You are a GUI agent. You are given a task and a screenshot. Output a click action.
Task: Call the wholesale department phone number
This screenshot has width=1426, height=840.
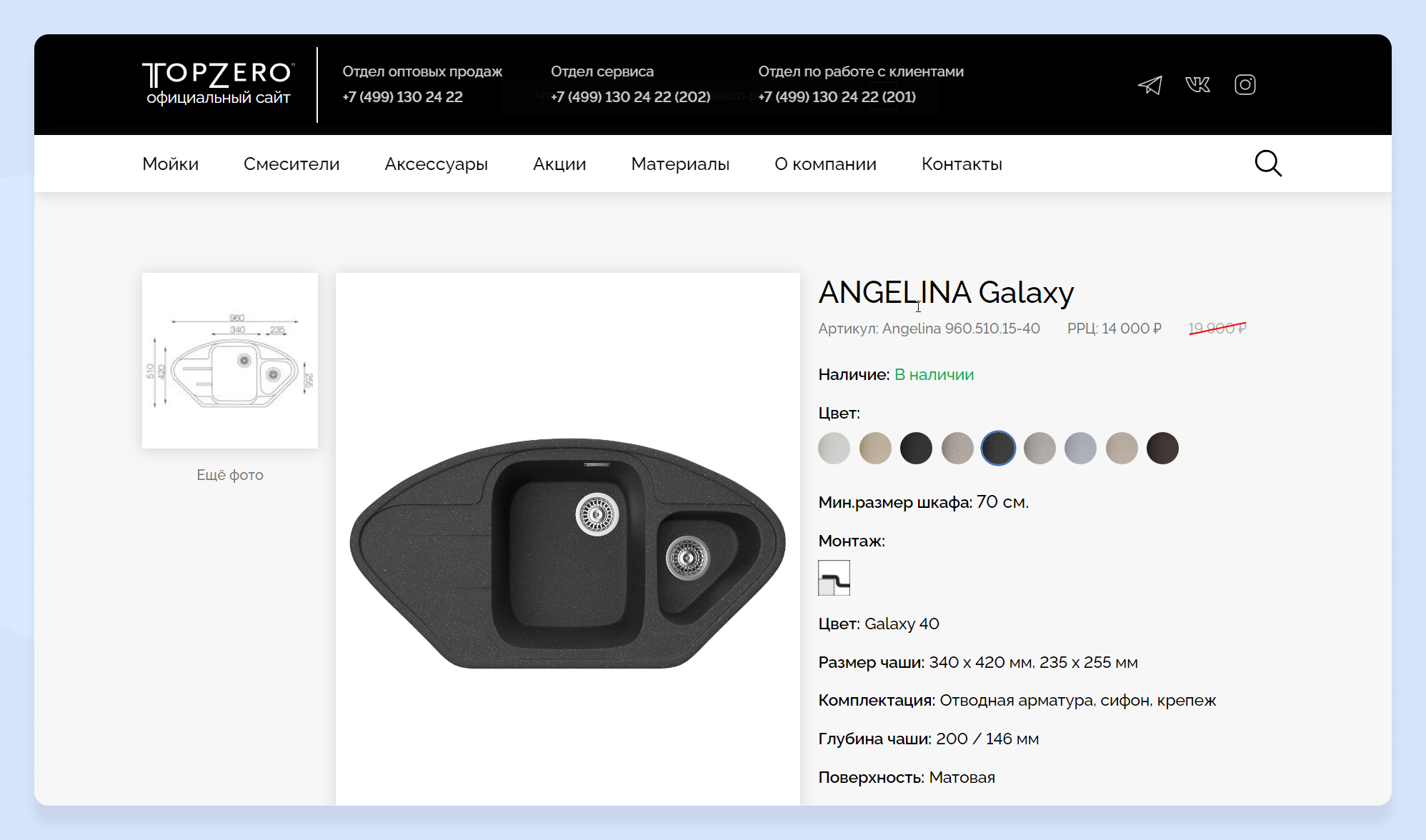(x=402, y=97)
